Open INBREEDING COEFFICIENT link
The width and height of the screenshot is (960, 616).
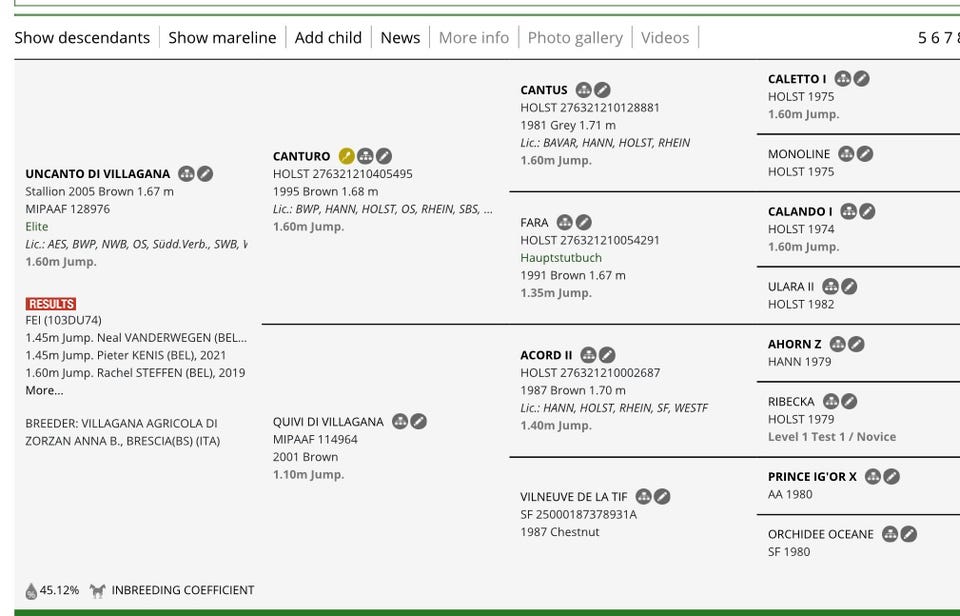182,590
